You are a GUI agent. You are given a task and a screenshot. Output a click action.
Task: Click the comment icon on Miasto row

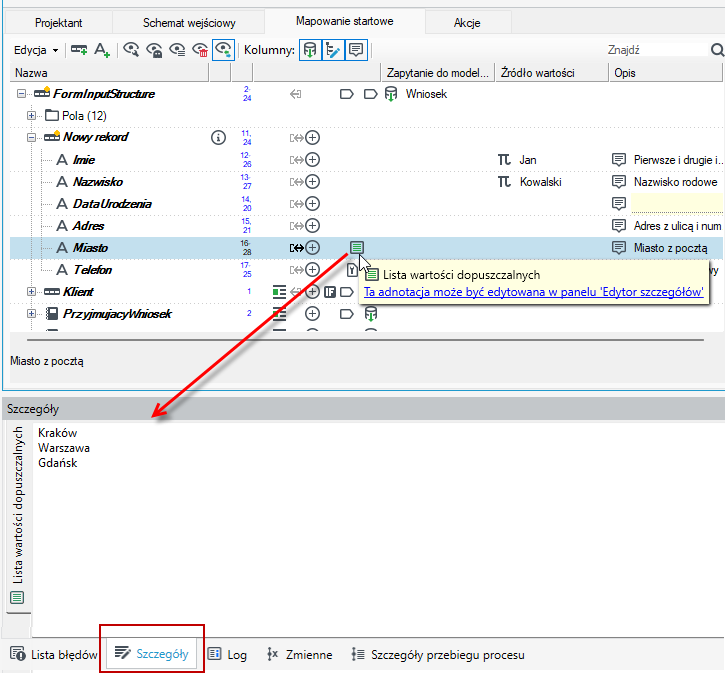click(619, 248)
